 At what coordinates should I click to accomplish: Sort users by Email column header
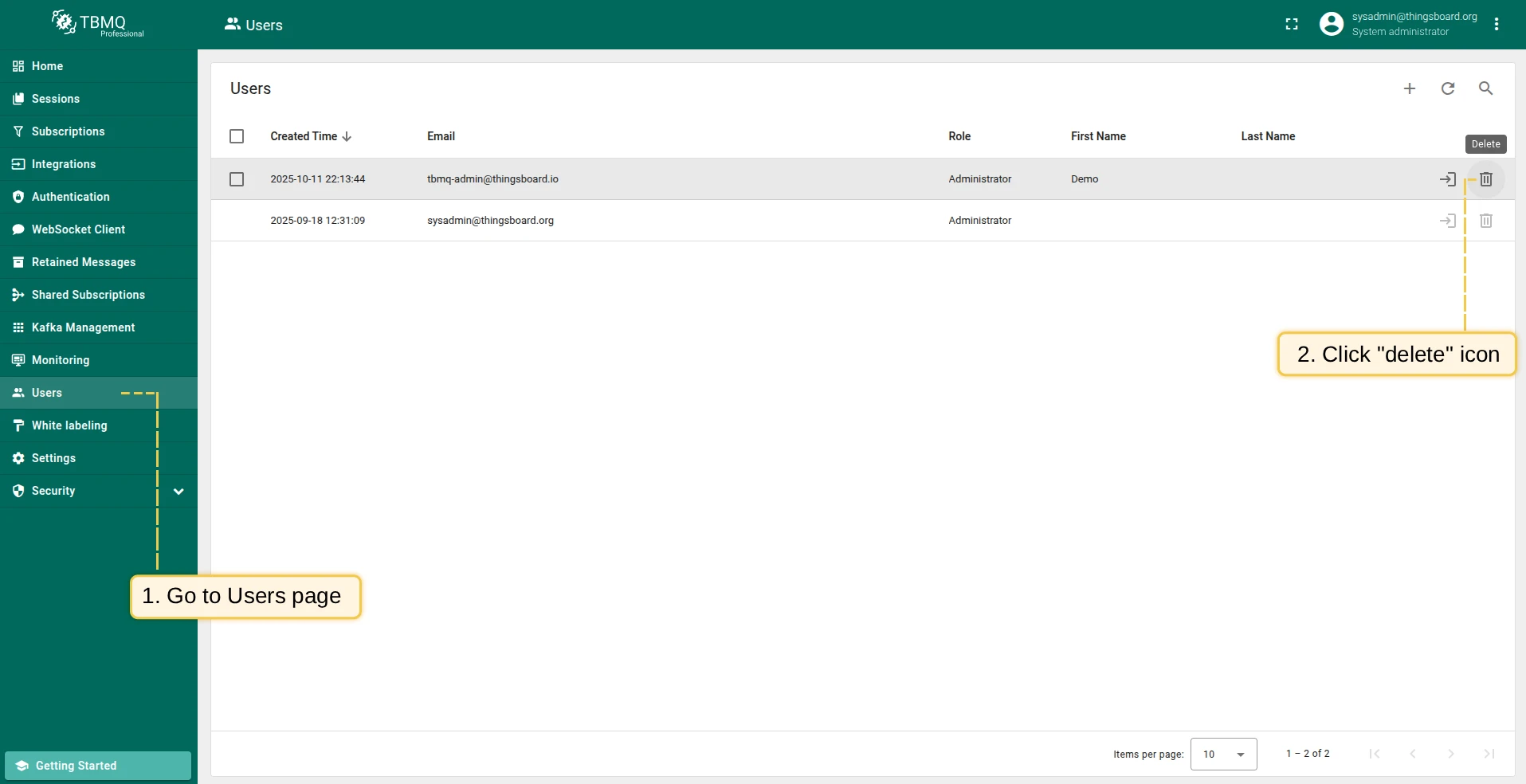click(441, 136)
